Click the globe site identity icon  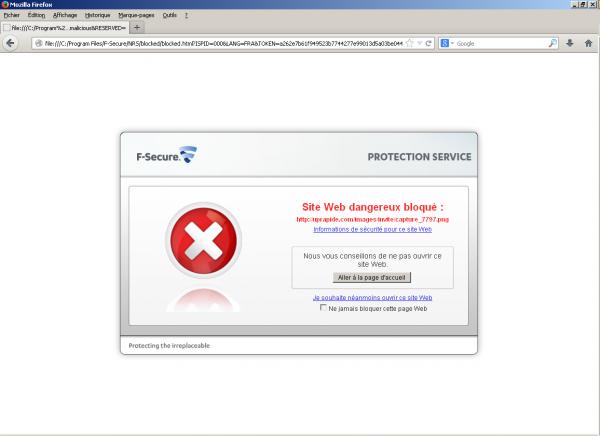(x=39, y=44)
